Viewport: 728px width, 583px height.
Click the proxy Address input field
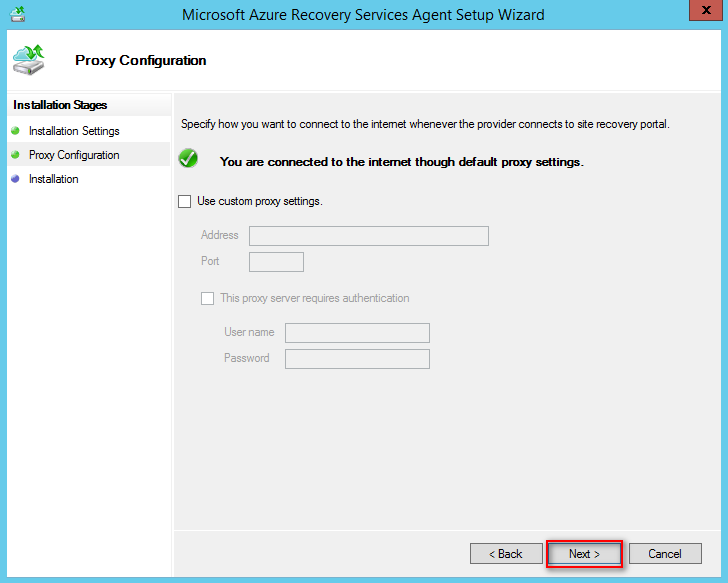(369, 236)
